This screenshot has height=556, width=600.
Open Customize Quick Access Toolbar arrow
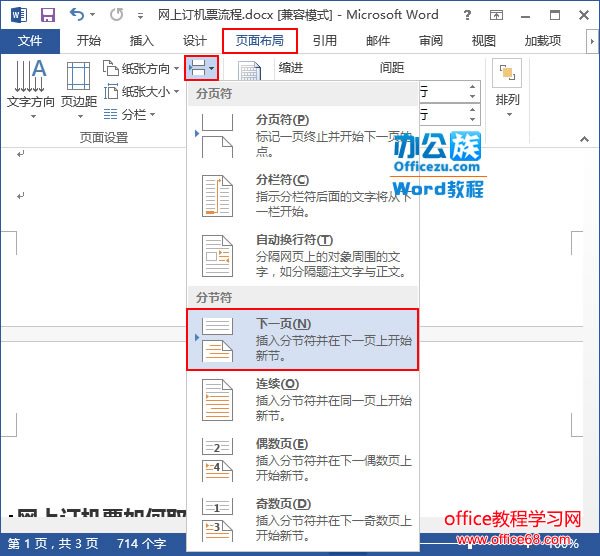point(140,16)
